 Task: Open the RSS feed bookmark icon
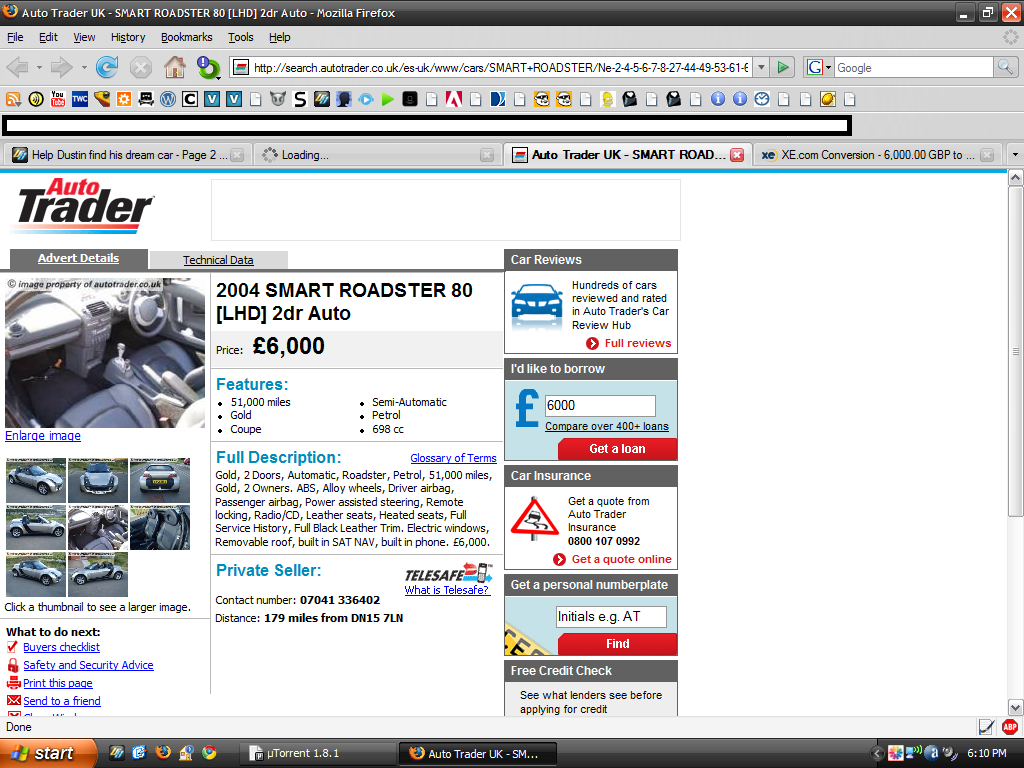pos(13,99)
